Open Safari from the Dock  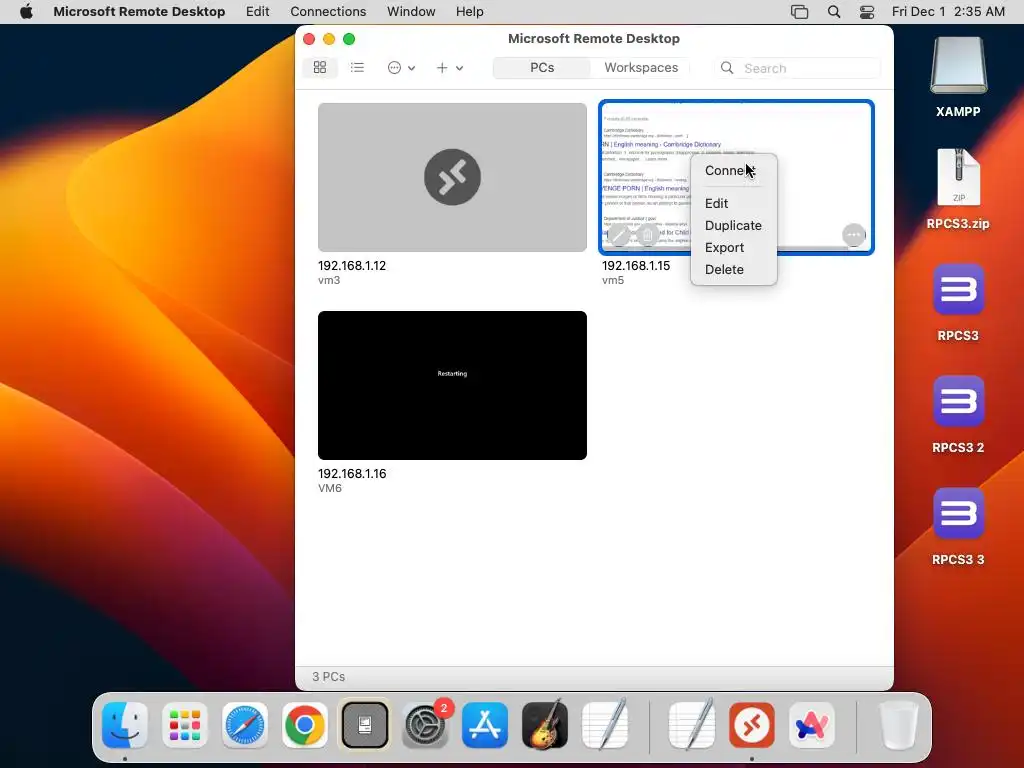[x=245, y=725]
